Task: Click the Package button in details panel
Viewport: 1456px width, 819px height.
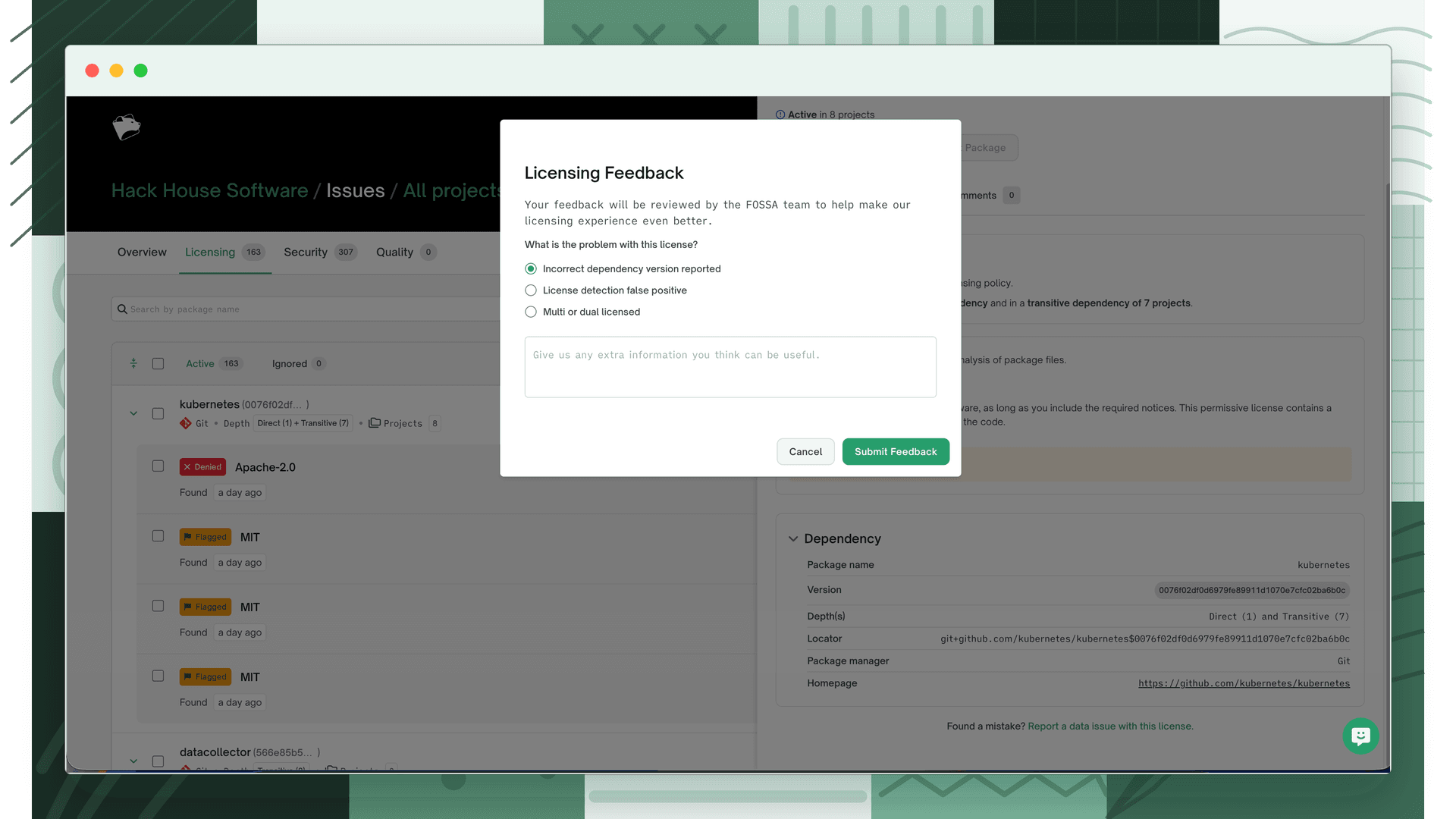Action: 989,148
